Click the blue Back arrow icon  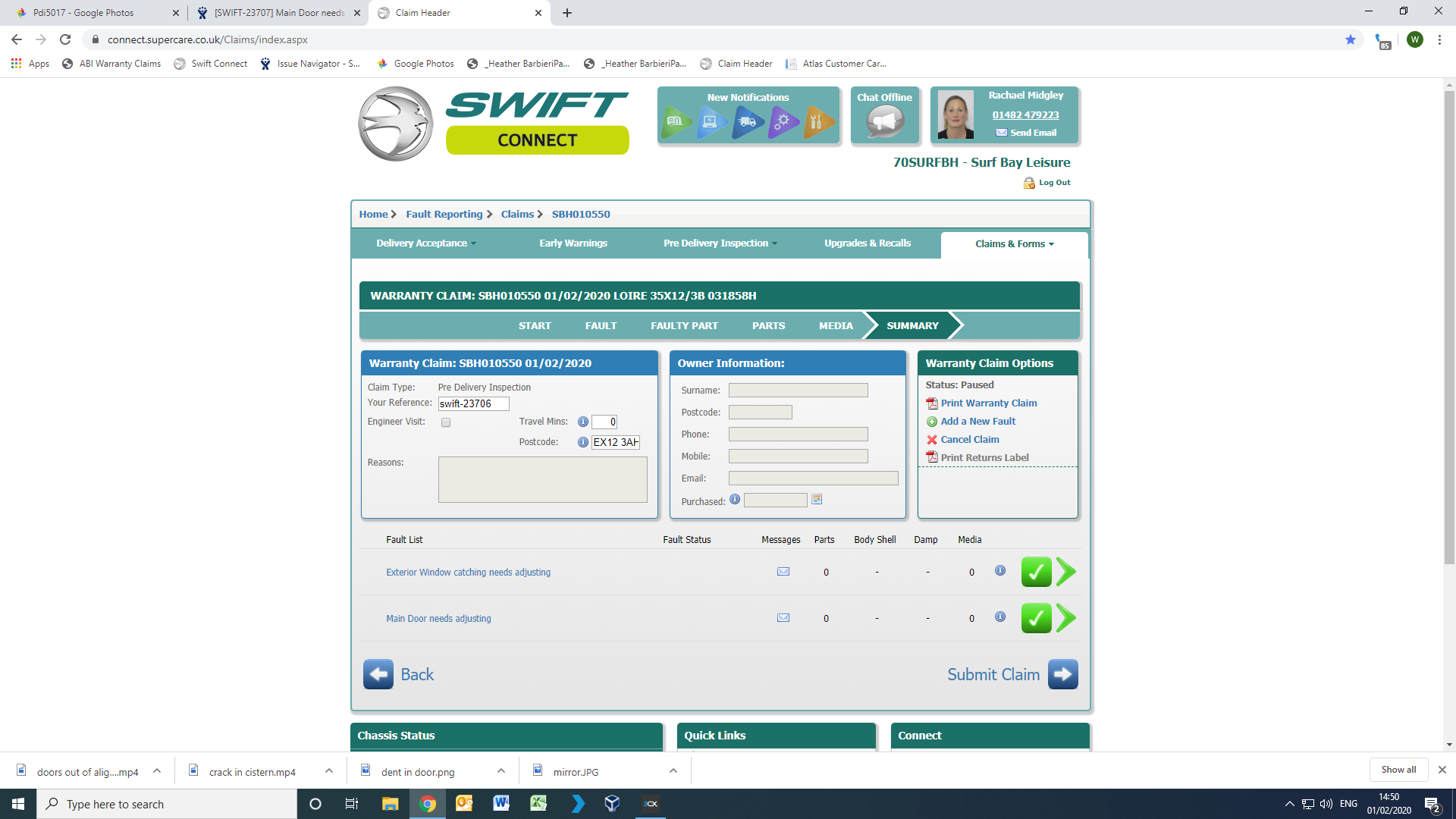pyautogui.click(x=378, y=674)
